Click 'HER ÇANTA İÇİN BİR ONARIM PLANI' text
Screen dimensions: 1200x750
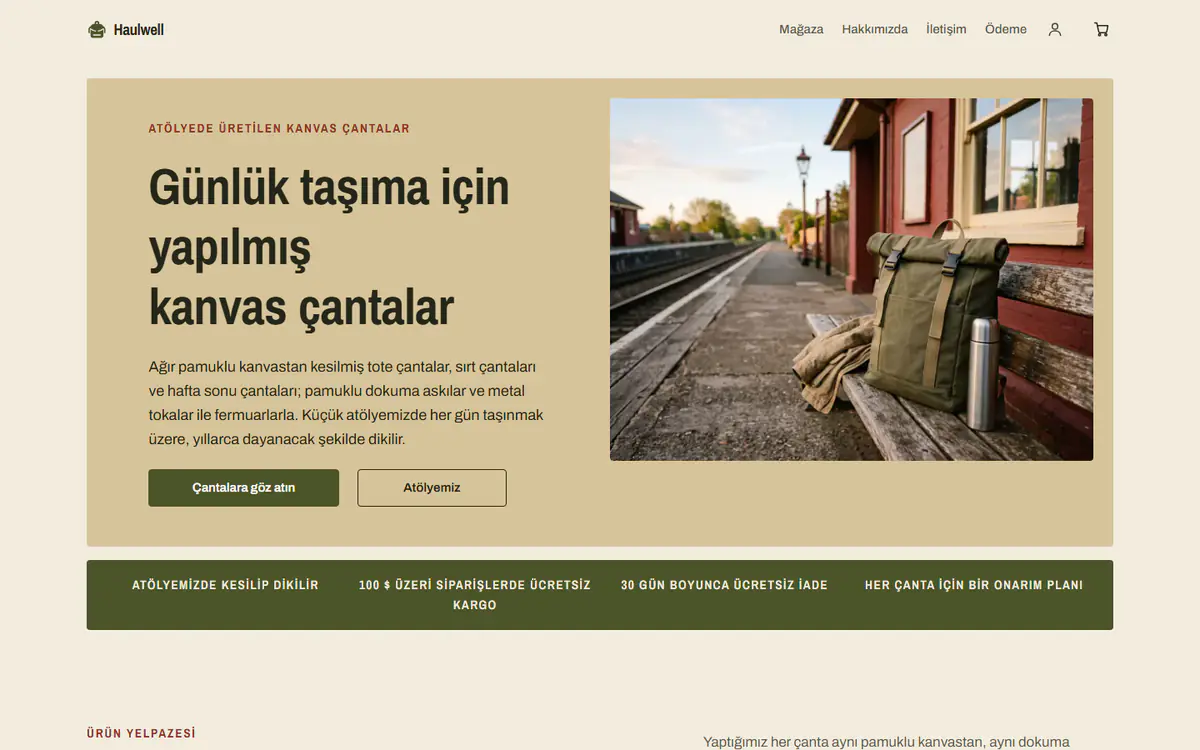(x=974, y=585)
